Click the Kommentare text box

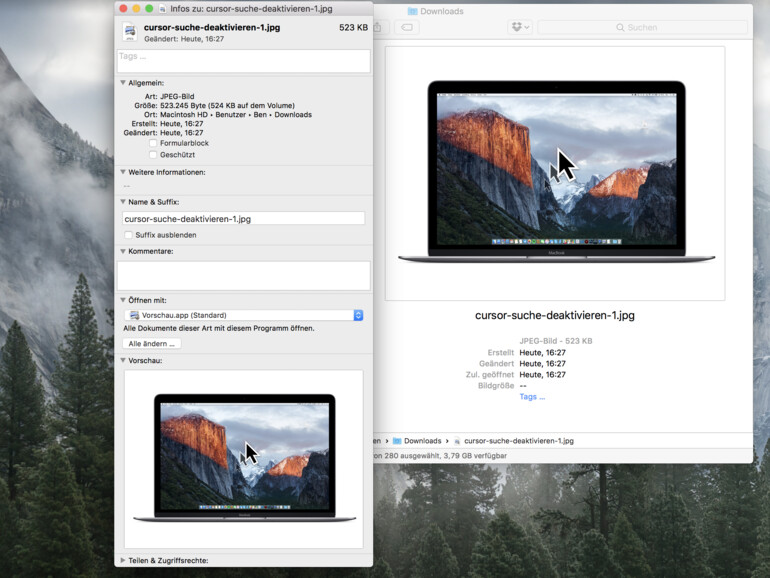coord(244,275)
